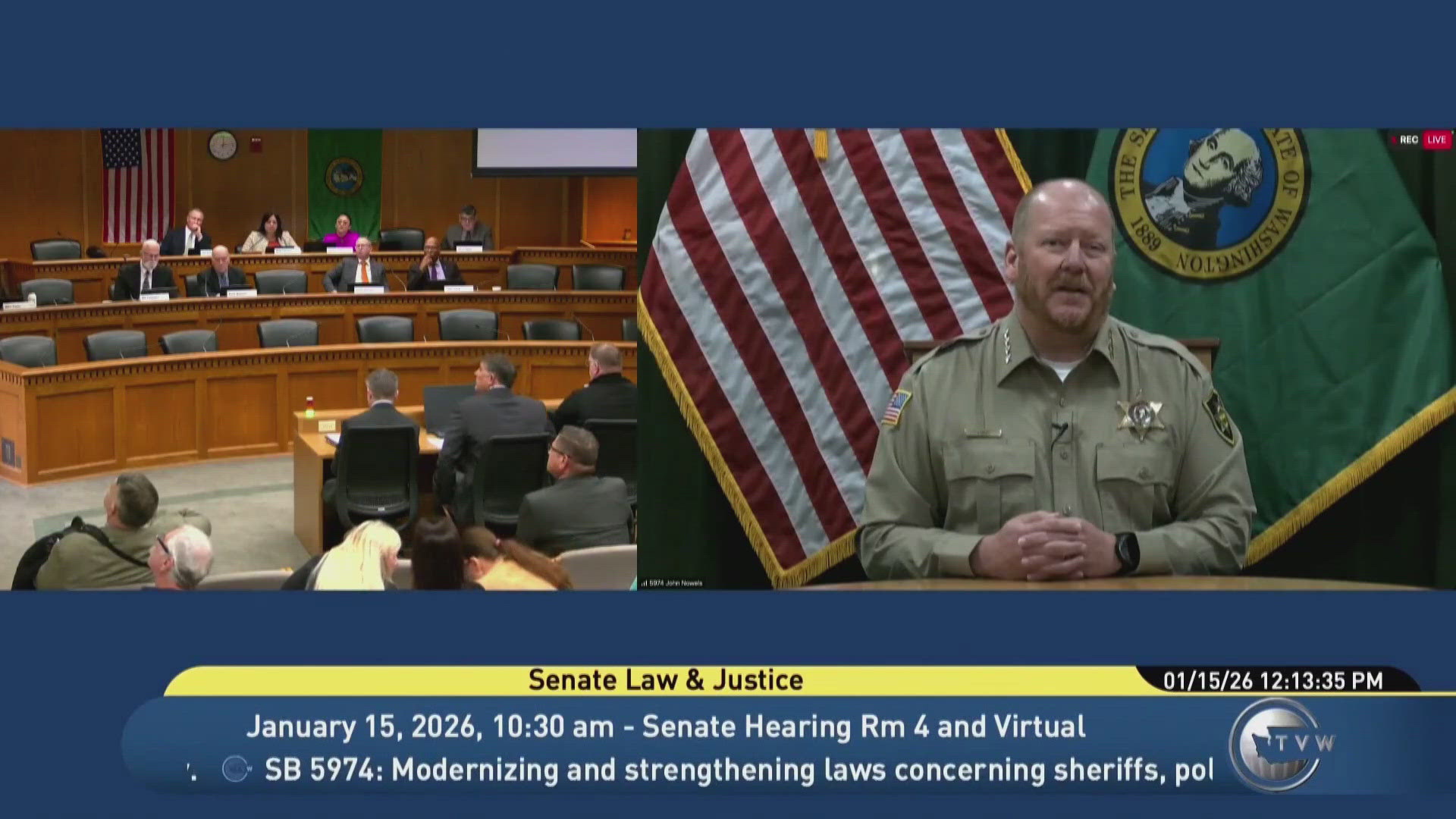Select the LIVE broadcast badge

pos(1436,140)
